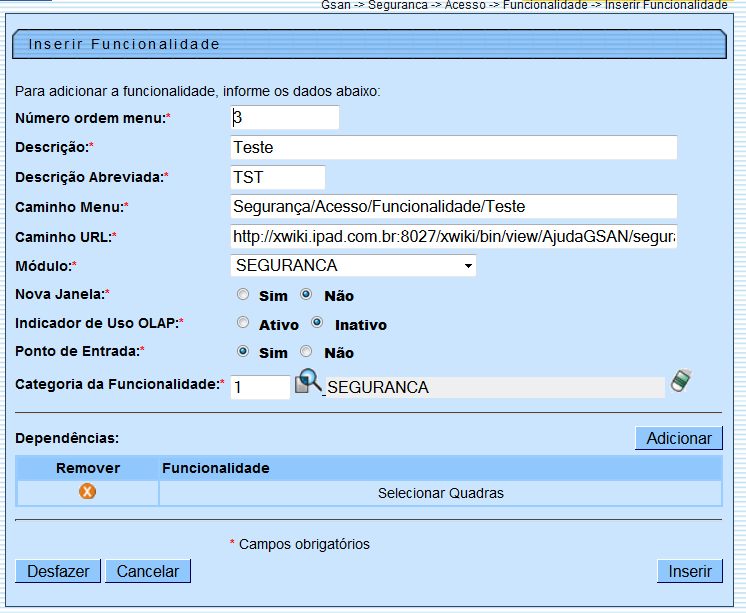Image resolution: width=746 pixels, height=613 pixels.
Task: Click the Inserir button
Action: click(689, 571)
